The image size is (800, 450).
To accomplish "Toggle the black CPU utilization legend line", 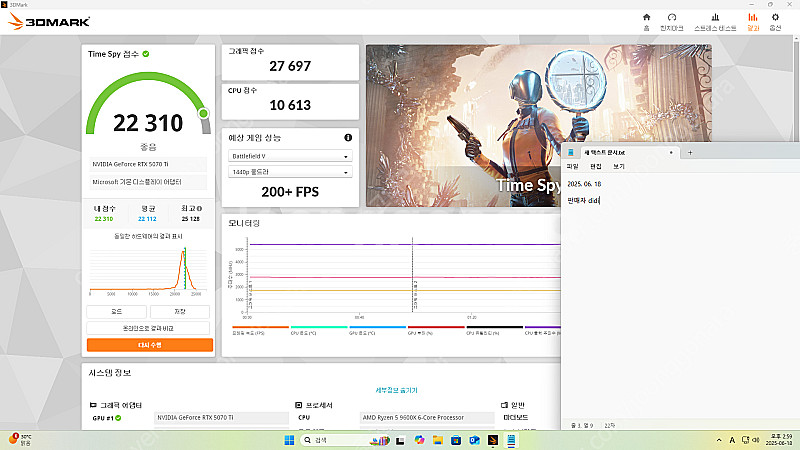I will pyautogui.click(x=495, y=327).
